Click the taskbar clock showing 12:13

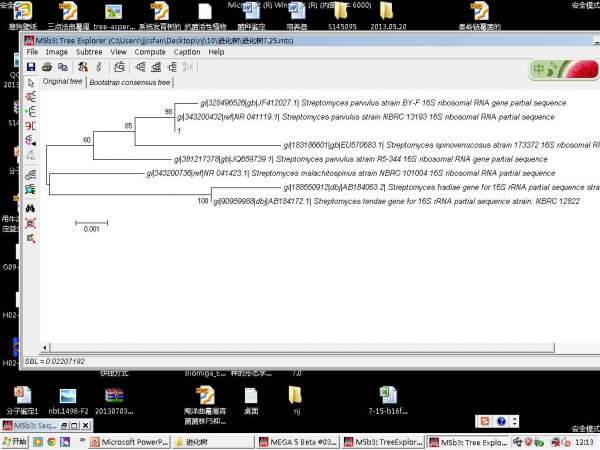click(x=584, y=442)
